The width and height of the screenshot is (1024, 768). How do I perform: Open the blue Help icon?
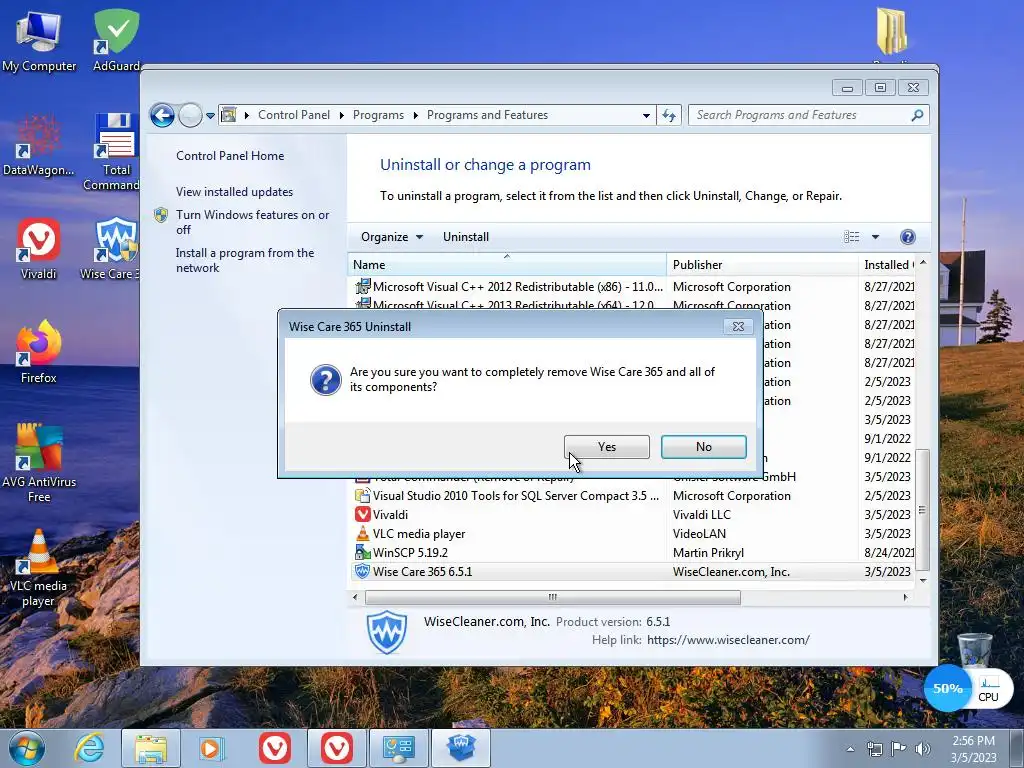(908, 237)
